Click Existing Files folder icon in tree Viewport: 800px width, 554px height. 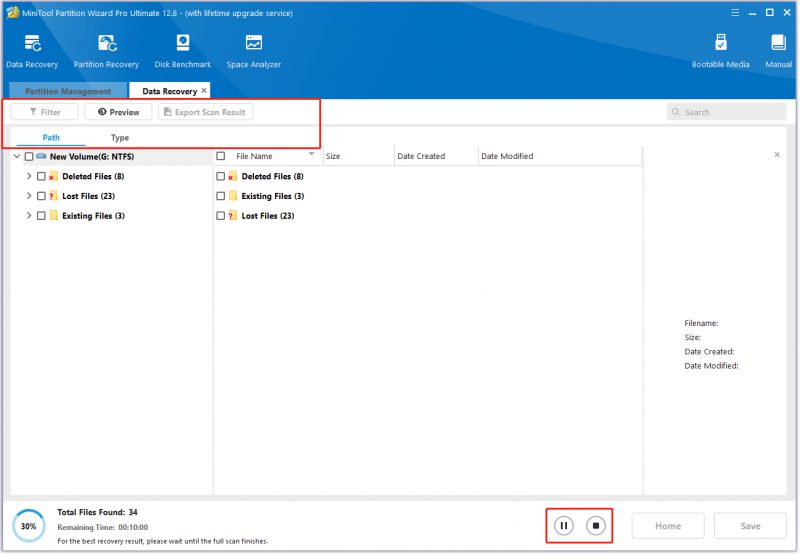coord(54,216)
